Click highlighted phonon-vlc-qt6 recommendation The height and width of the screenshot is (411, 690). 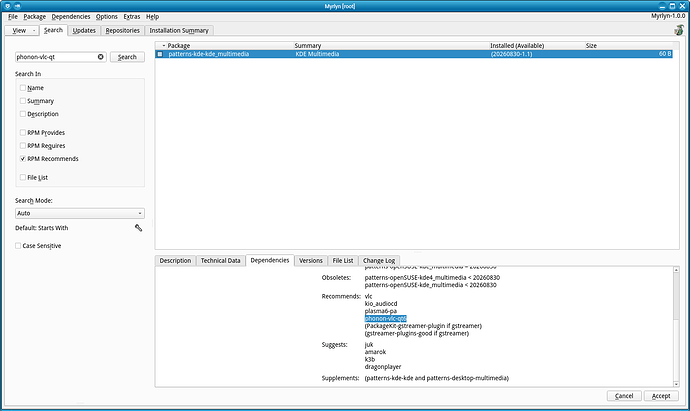click(385, 318)
